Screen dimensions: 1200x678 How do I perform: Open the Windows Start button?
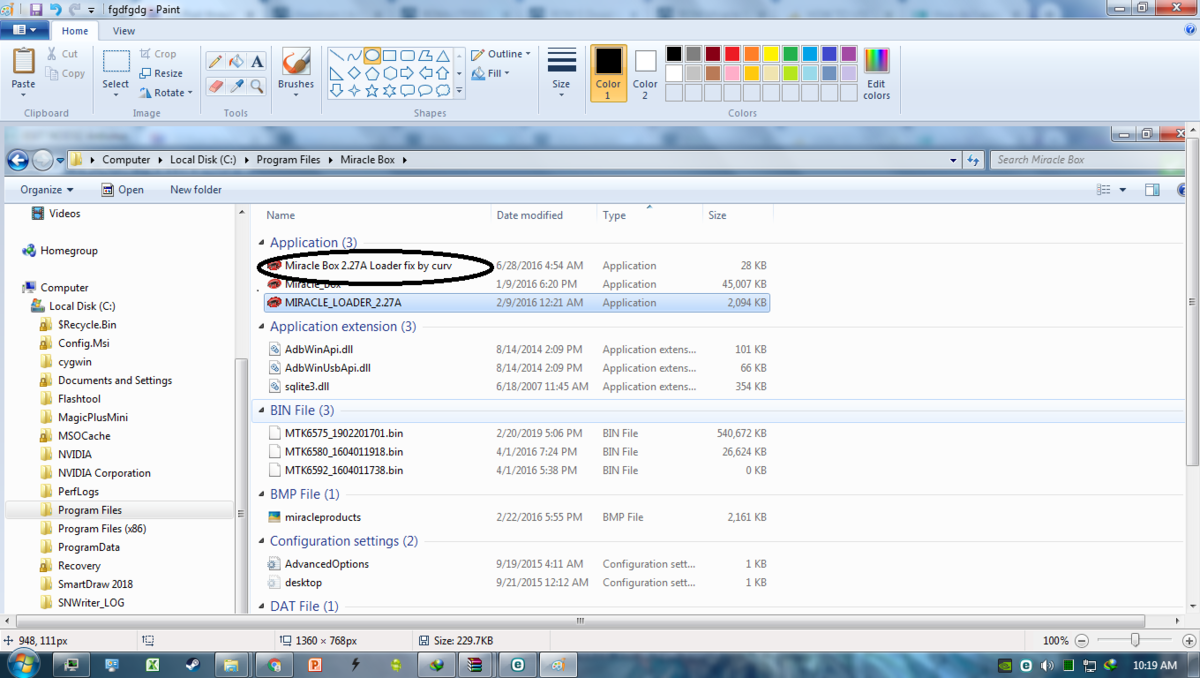point(23,664)
